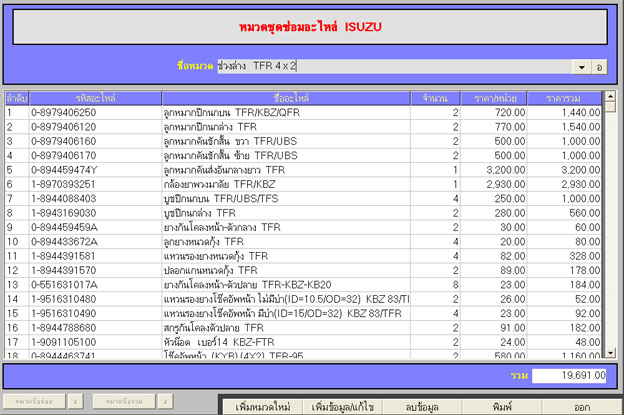The width and height of the screenshot is (624, 415).
Task: Click the table scrollbar down arrow
Action: 610,353
